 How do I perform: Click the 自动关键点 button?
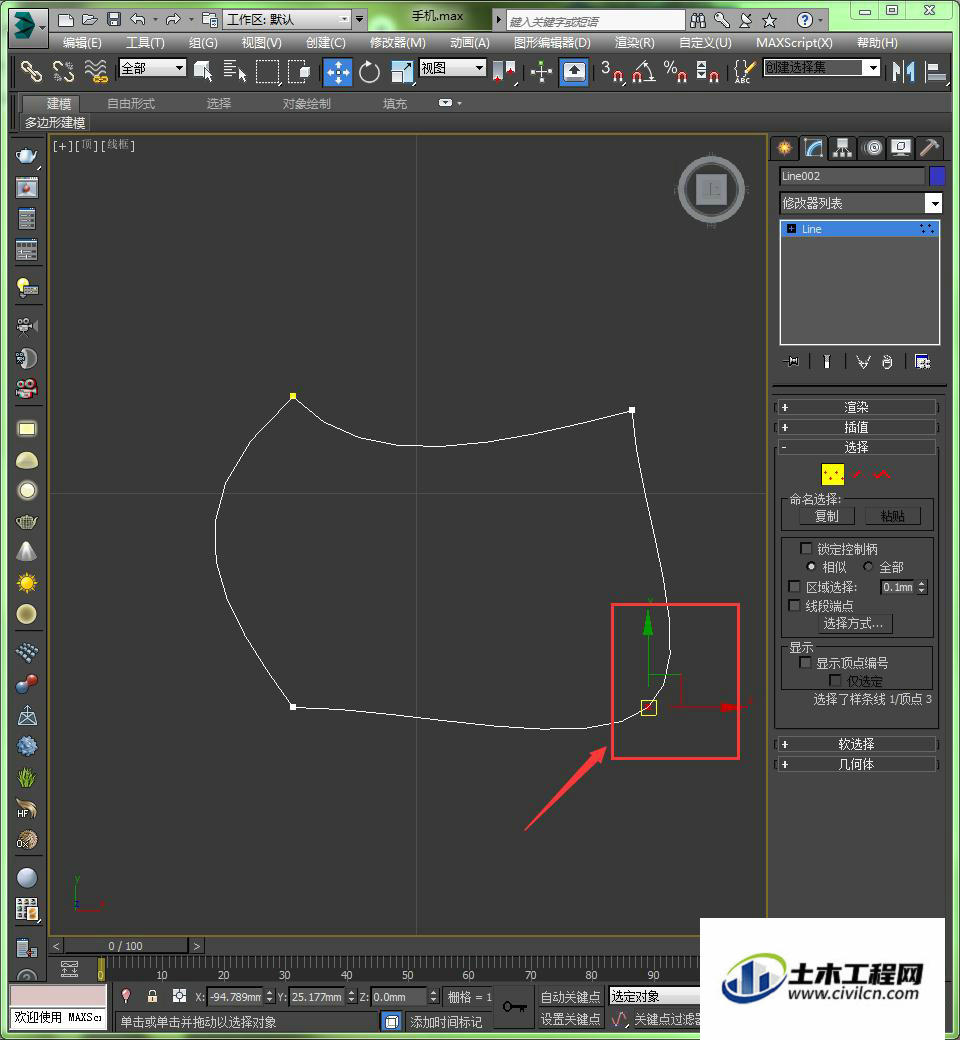point(570,996)
